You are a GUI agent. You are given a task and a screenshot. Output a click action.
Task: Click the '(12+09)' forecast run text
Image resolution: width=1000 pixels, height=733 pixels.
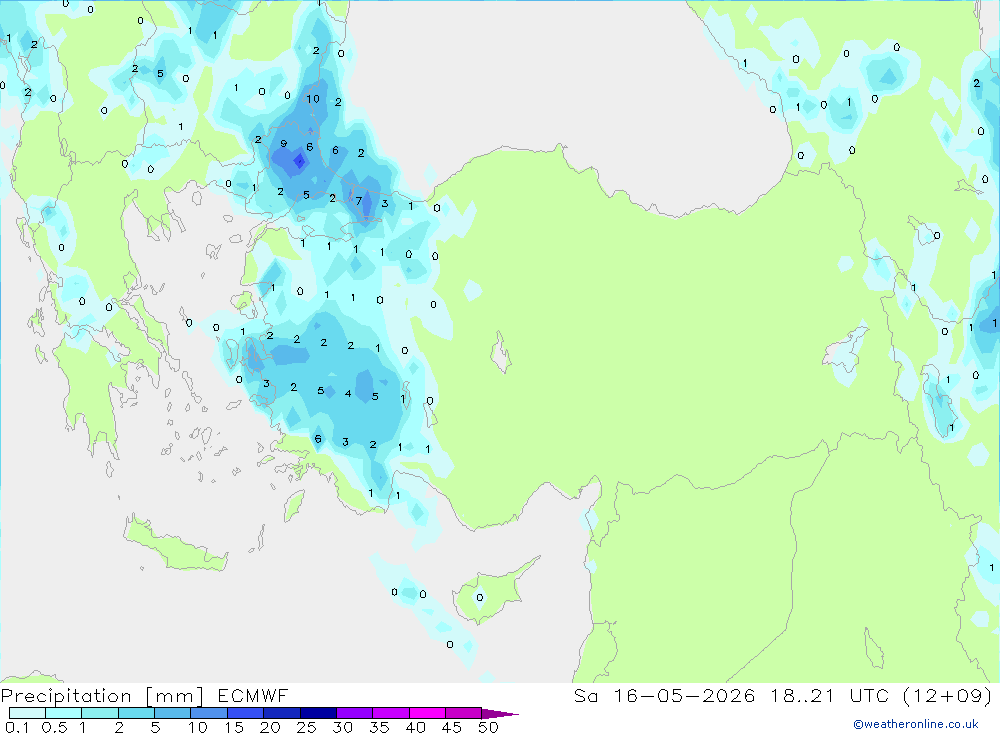click(948, 695)
